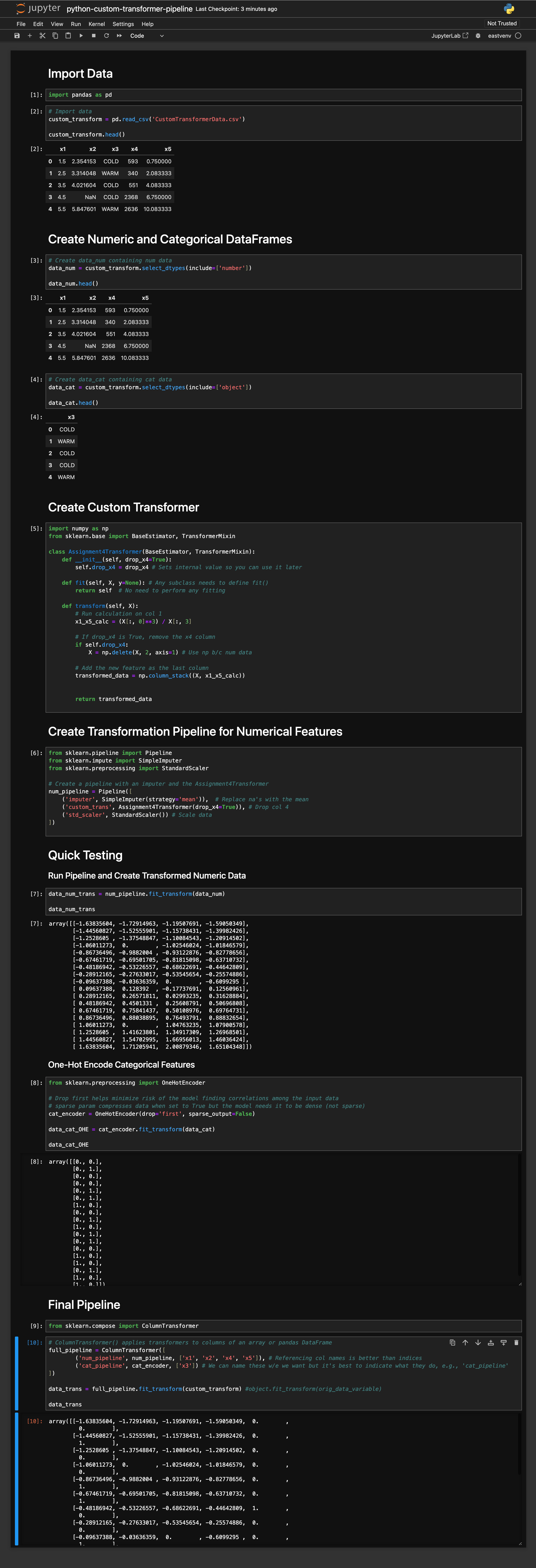Click Last Checkpoint text

(x=236, y=9)
